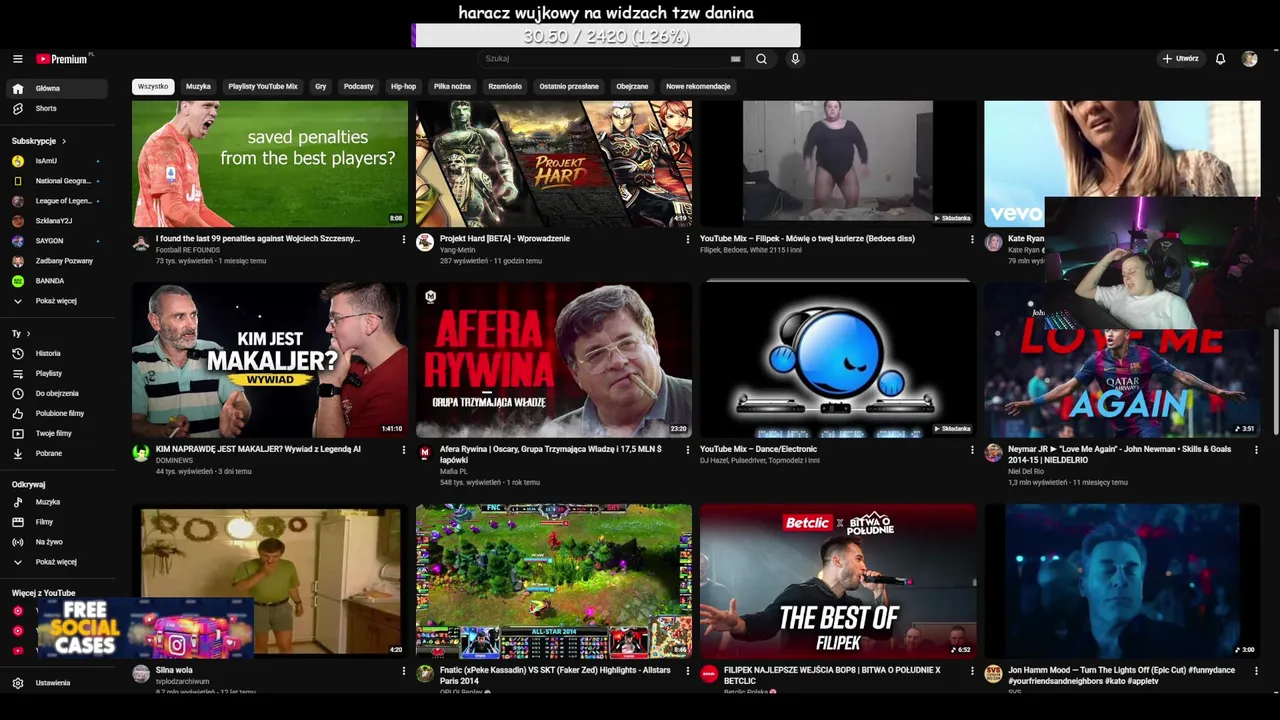Screen dimensions: 1280x720
Task: Expand the Ty section chevron
Action: 28,333
